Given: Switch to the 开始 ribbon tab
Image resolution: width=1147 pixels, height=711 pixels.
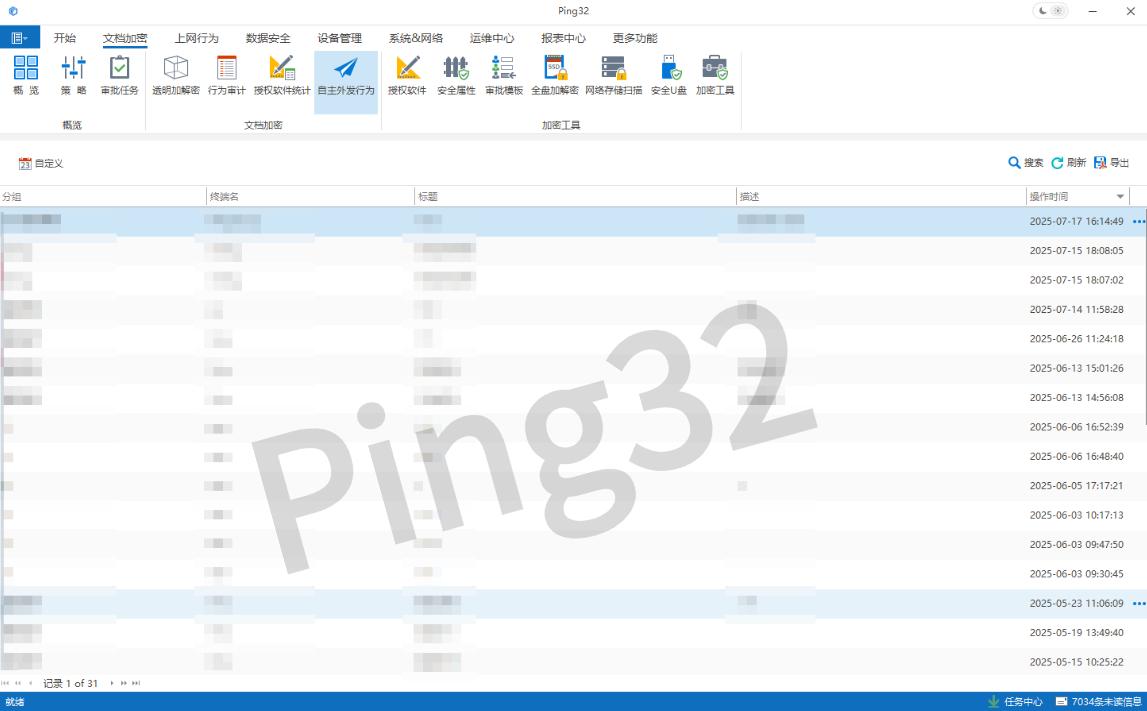Looking at the screenshot, I should pyautogui.click(x=64, y=38).
